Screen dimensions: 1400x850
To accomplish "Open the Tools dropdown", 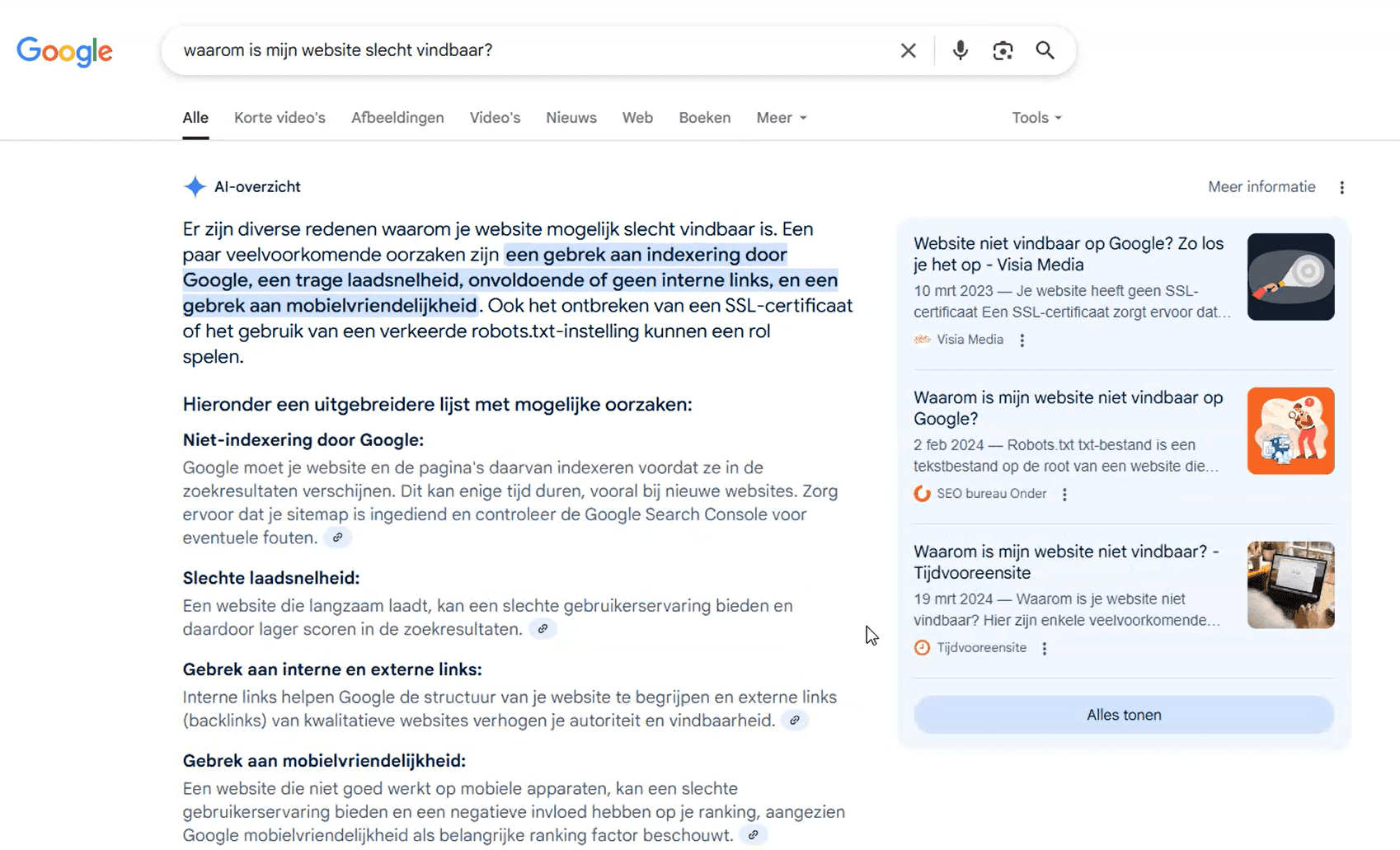I will (1036, 118).
